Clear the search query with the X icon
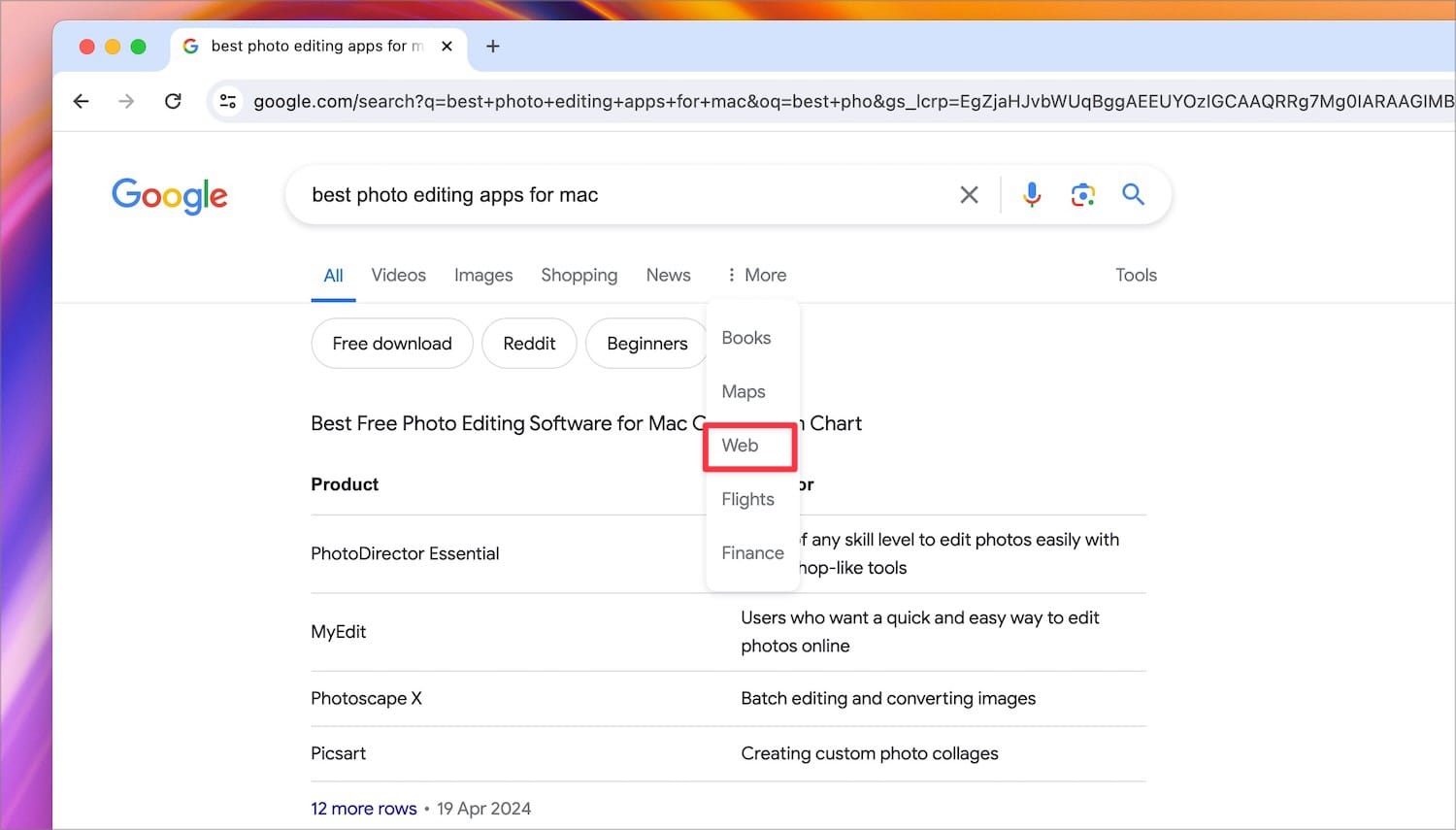Viewport: 1456px width, 830px height. (x=969, y=195)
